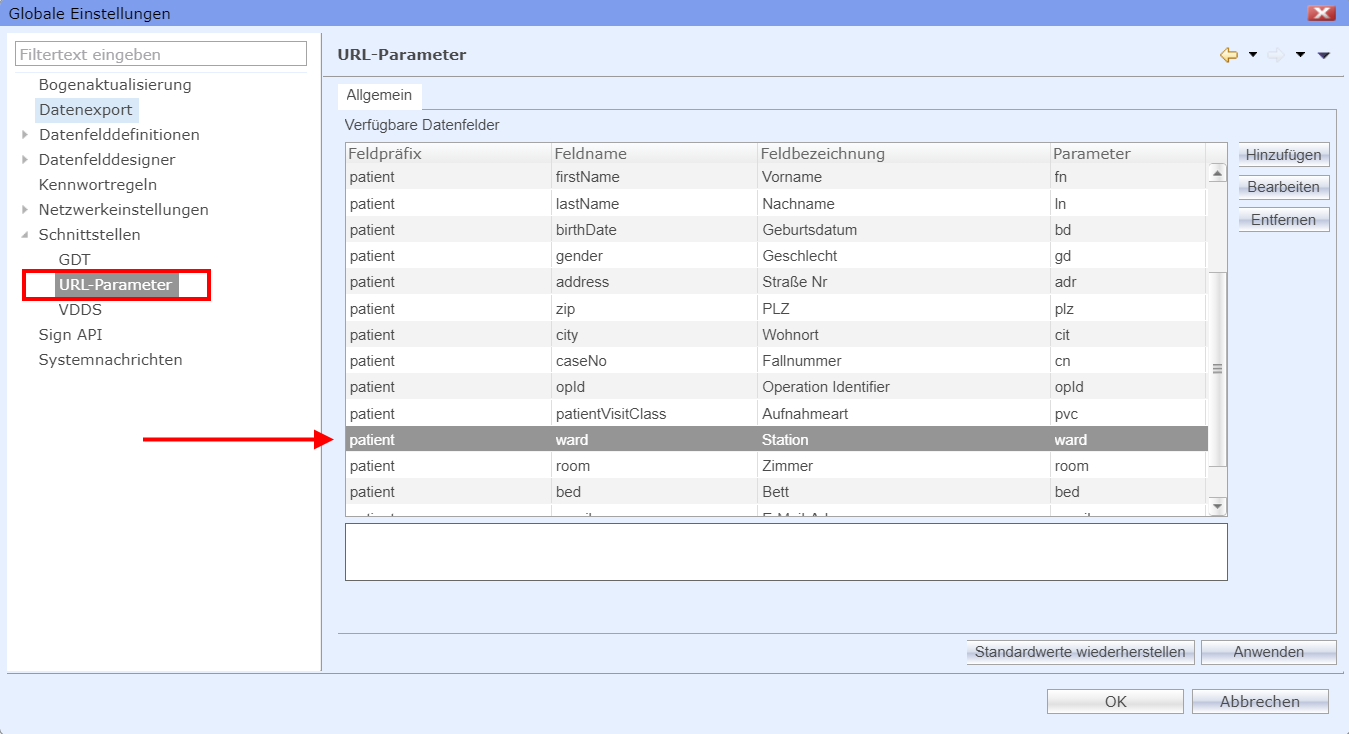Click the table scrollbar up arrow

[1217, 173]
